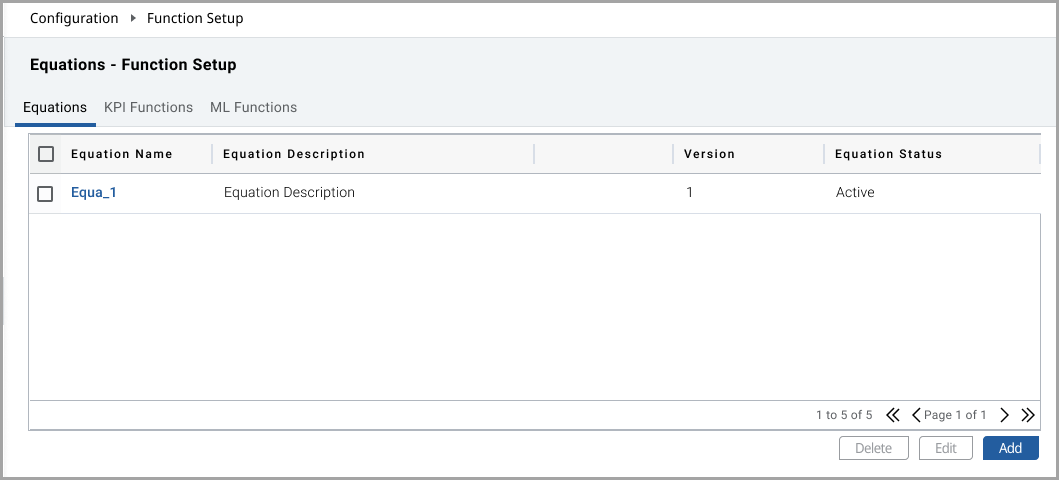The width and height of the screenshot is (1059, 480).
Task: Click the Delete button
Action: point(873,448)
